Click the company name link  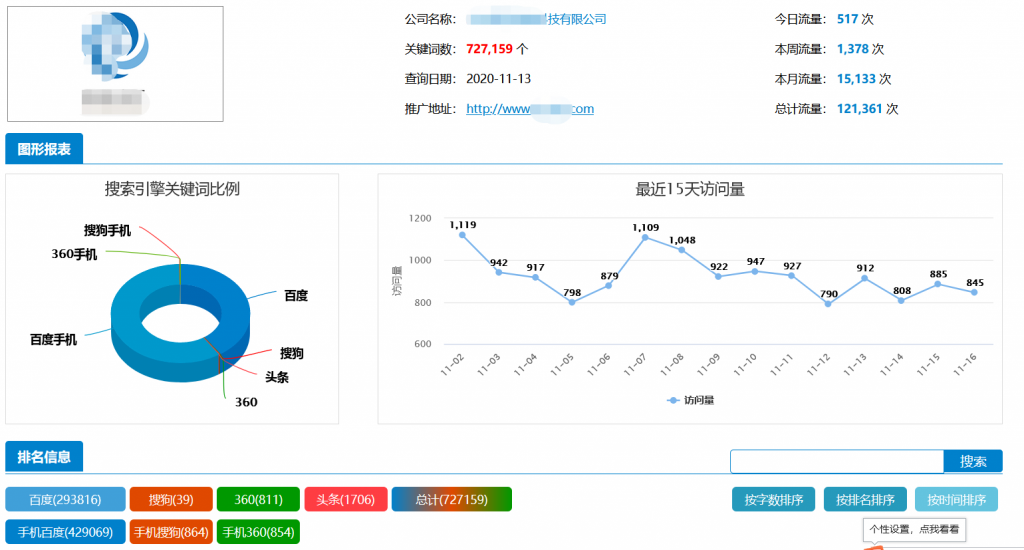coord(536,19)
